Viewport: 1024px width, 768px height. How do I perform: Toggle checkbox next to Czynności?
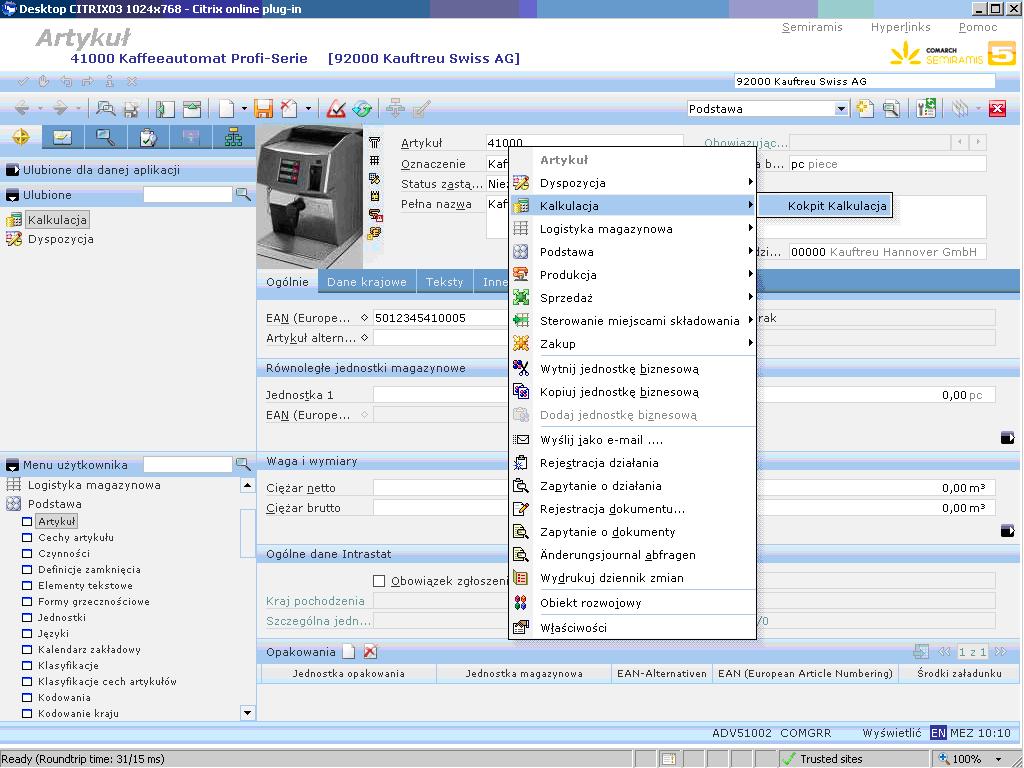pyautogui.click(x=27, y=554)
